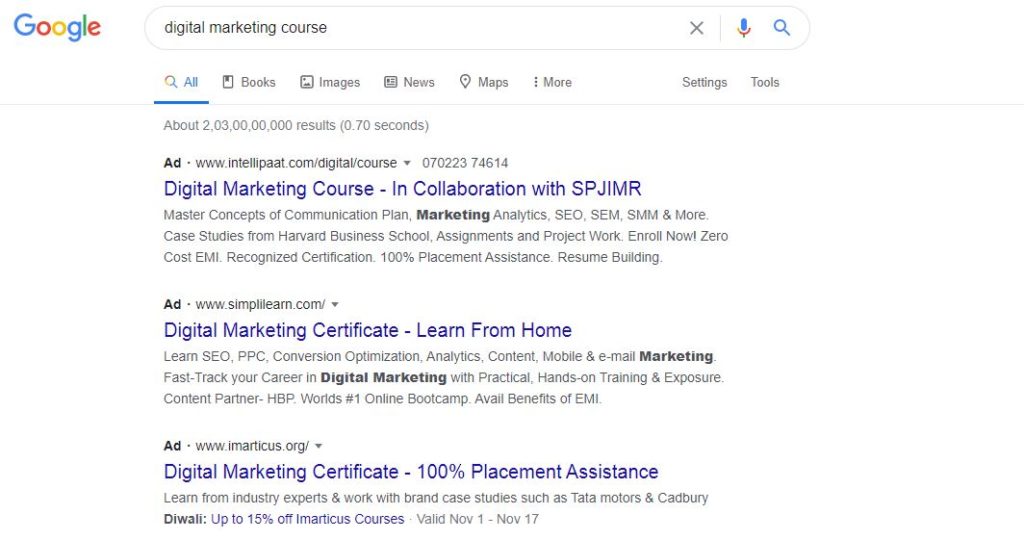Click the Diwali: promotion label

coord(185,519)
